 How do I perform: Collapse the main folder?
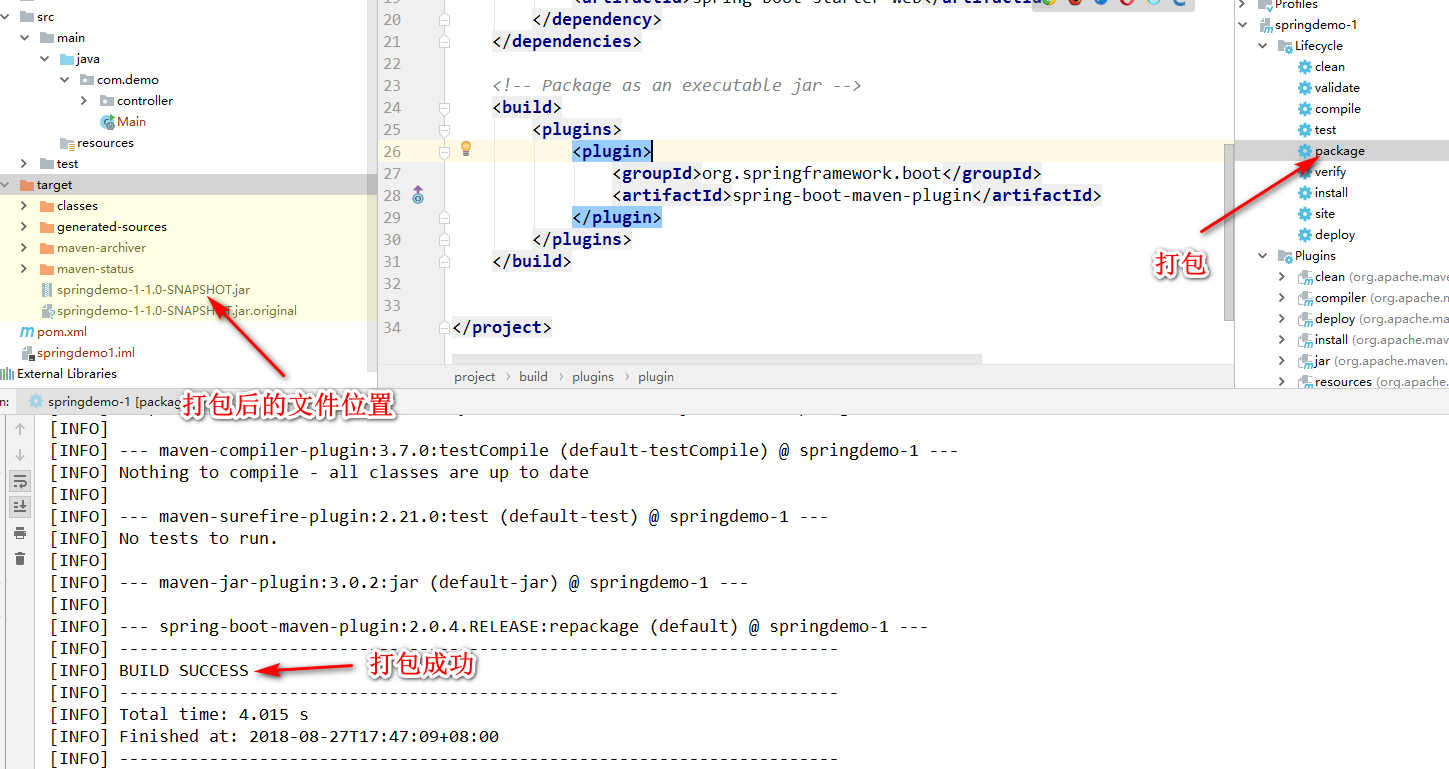coord(24,38)
